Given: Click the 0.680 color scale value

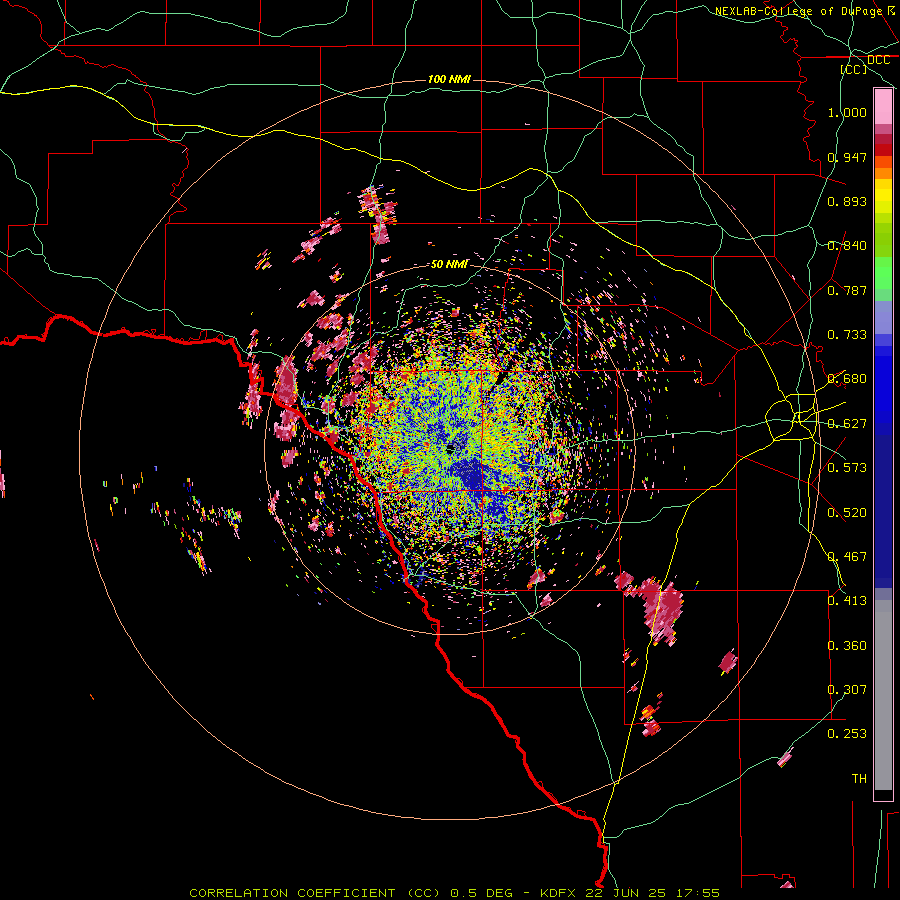Looking at the screenshot, I should point(847,379).
